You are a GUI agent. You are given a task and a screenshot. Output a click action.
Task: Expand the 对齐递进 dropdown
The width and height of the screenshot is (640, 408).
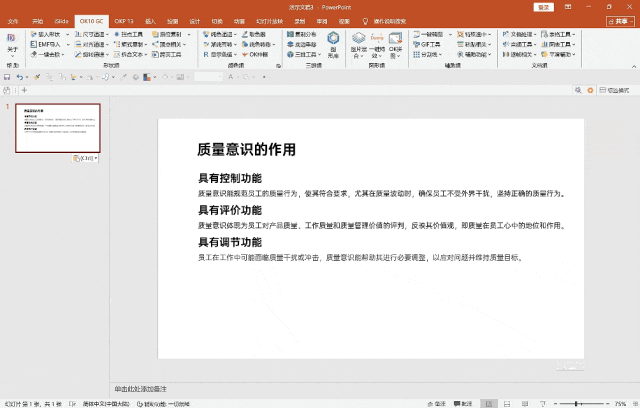click(107, 44)
